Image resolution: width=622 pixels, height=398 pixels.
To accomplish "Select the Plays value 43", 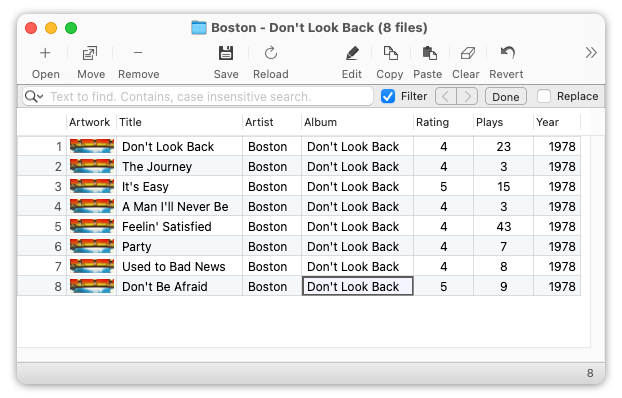I will (503, 227).
